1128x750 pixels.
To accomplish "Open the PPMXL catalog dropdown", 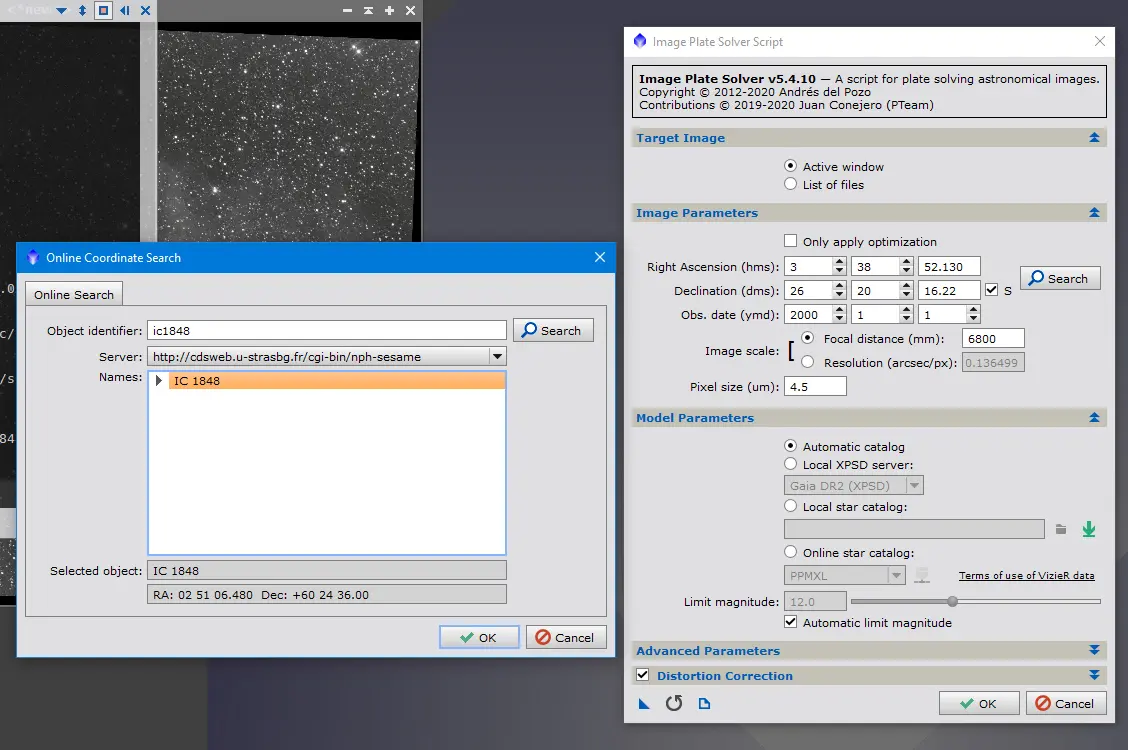I will (x=896, y=575).
